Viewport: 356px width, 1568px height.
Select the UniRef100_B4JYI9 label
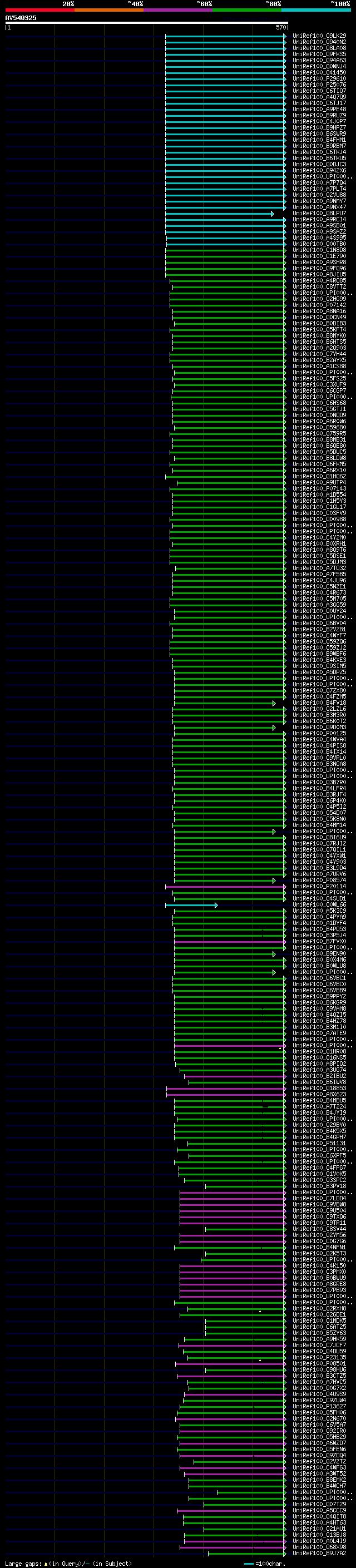pyautogui.click(x=319, y=1112)
